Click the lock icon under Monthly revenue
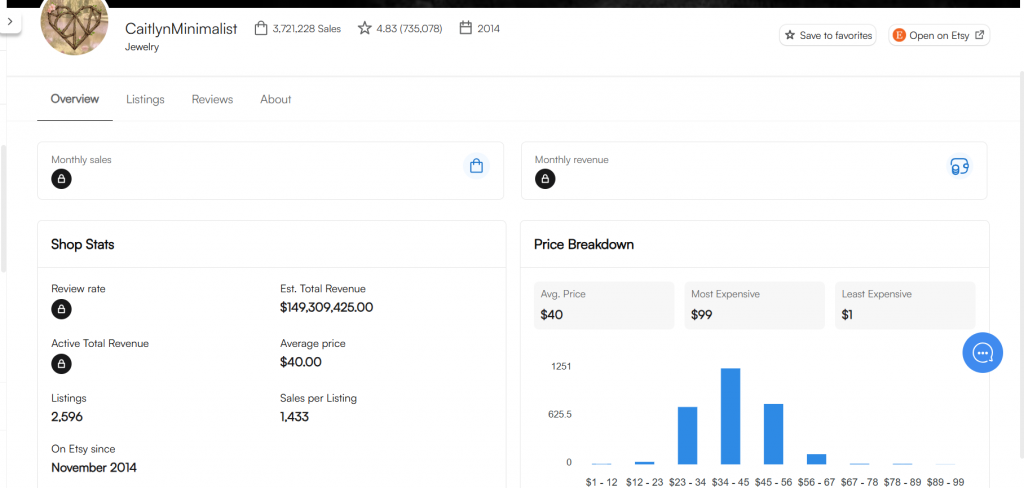The height and width of the screenshot is (488, 1024). pyautogui.click(x=545, y=178)
